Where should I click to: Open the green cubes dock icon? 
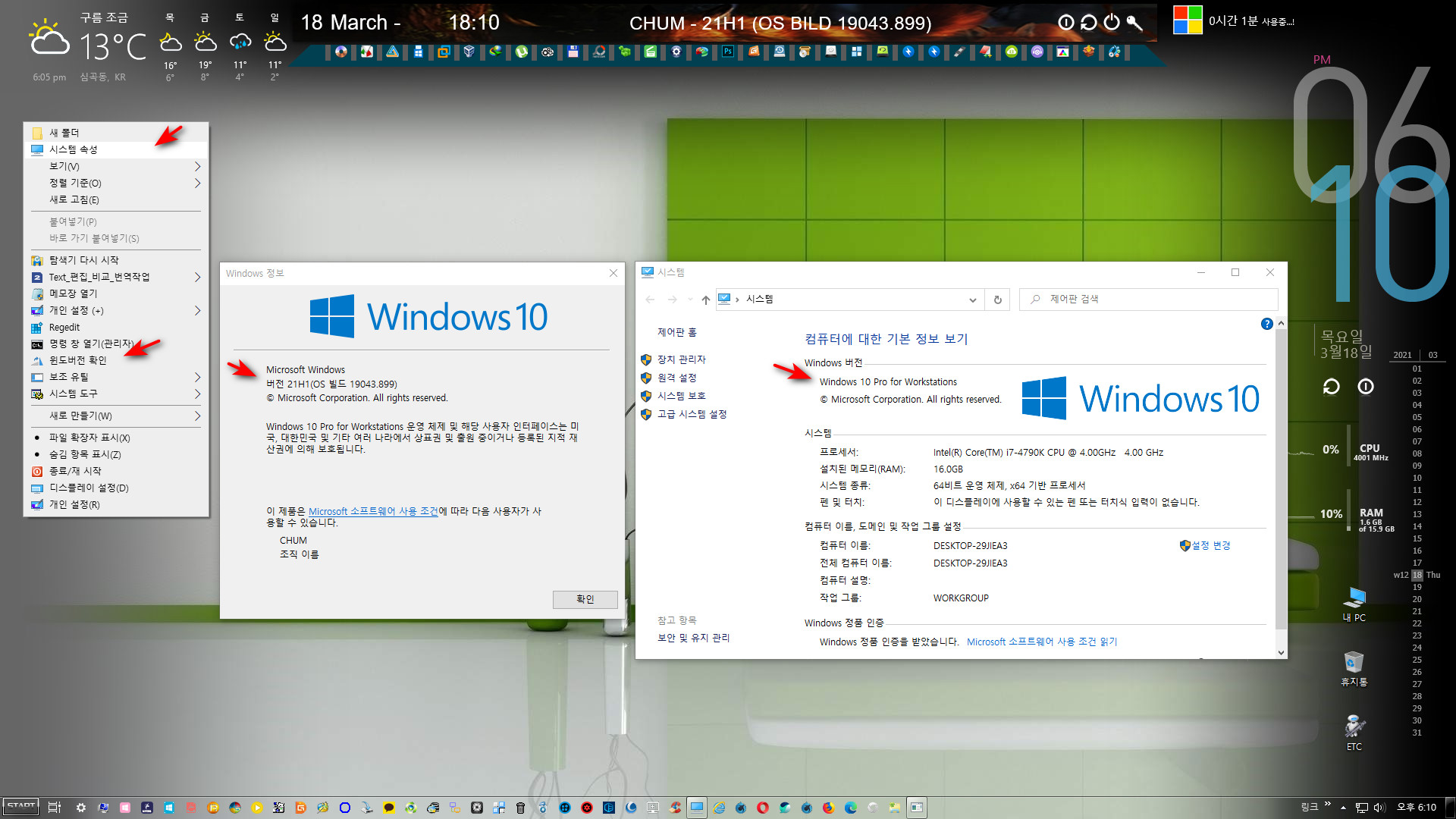coord(625,52)
